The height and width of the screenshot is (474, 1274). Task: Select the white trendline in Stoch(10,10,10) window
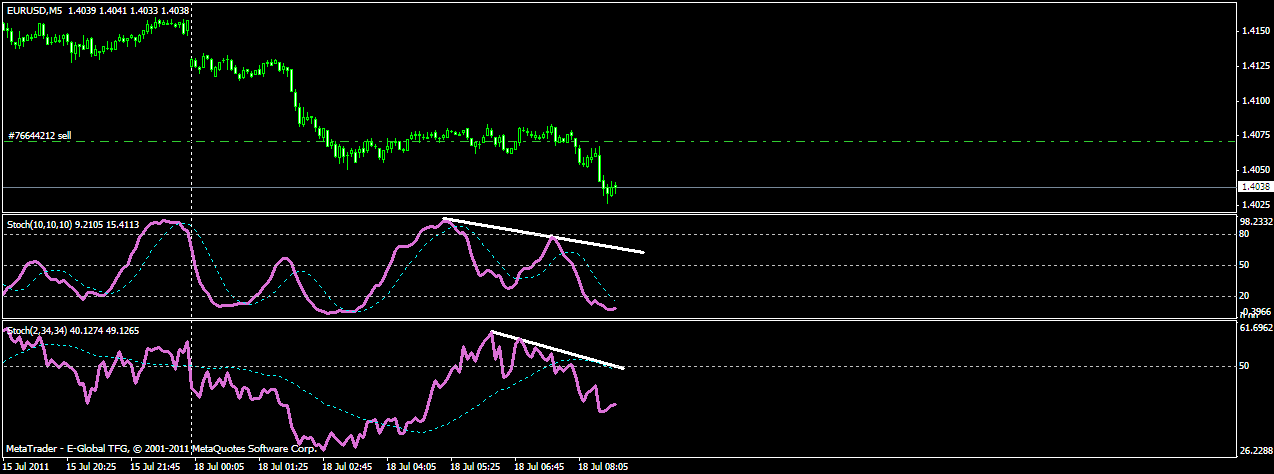545,235
